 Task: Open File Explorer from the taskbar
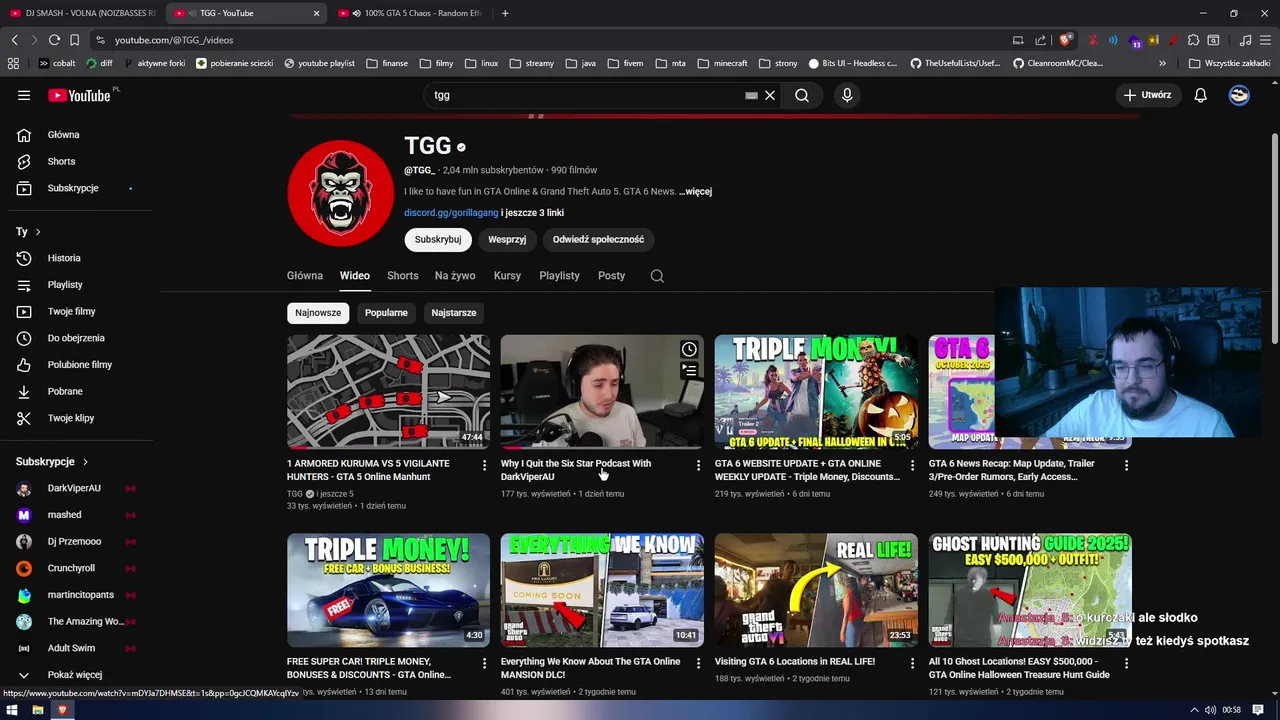click(x=37, y=710)
